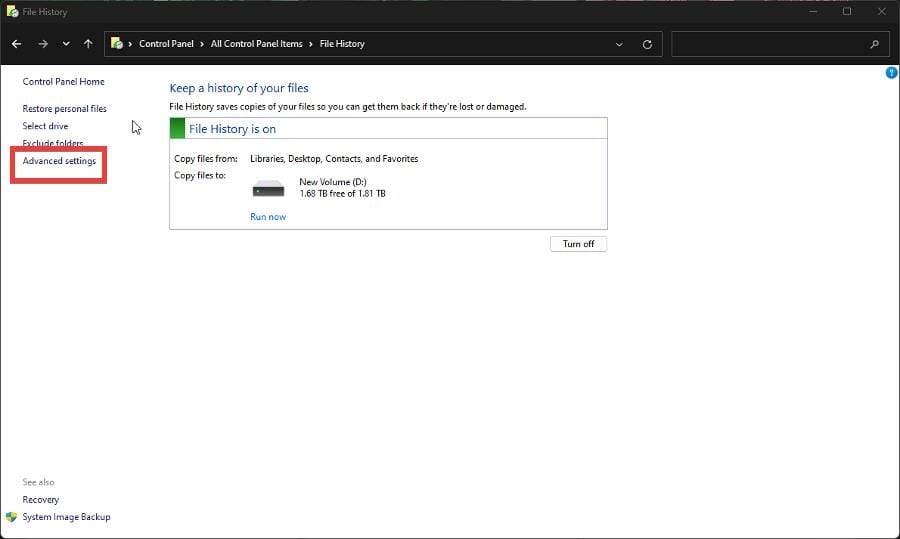Open the blue Help question icon
Image resolution: width=900 pixels, height=539 pixels.
[891, 73]
